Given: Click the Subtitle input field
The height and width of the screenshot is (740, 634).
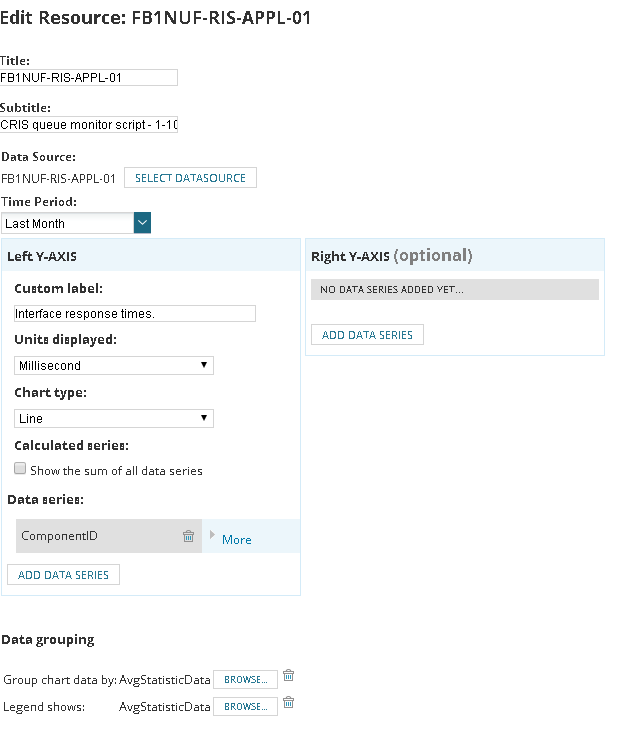Looking at the screenshot, I should click(x=88, y=125).
